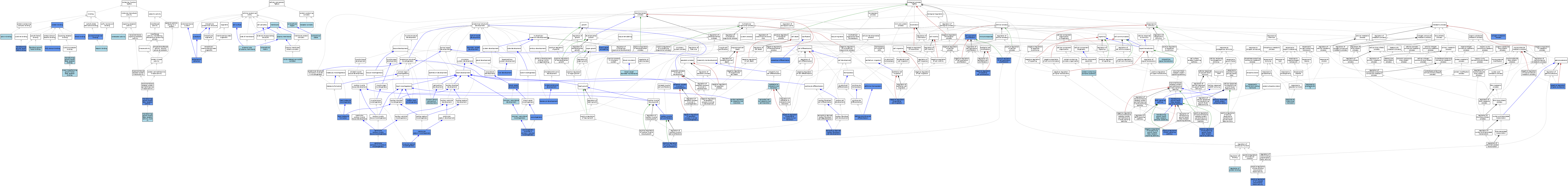Click 'external side of plasma membrane' node

247,49
